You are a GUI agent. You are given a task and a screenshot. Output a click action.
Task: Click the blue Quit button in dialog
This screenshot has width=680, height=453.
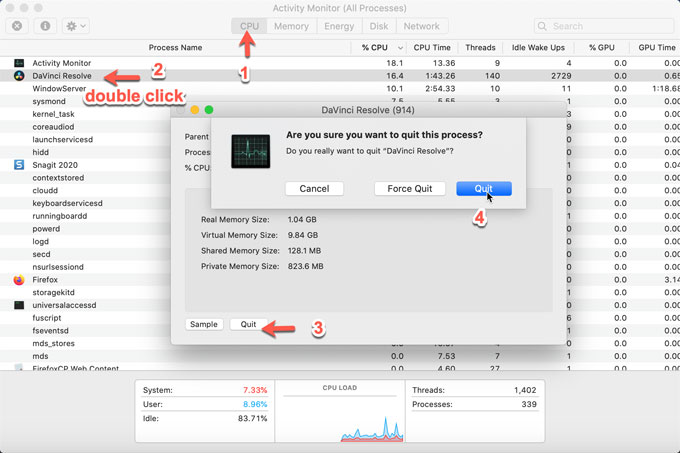[484, 188]
